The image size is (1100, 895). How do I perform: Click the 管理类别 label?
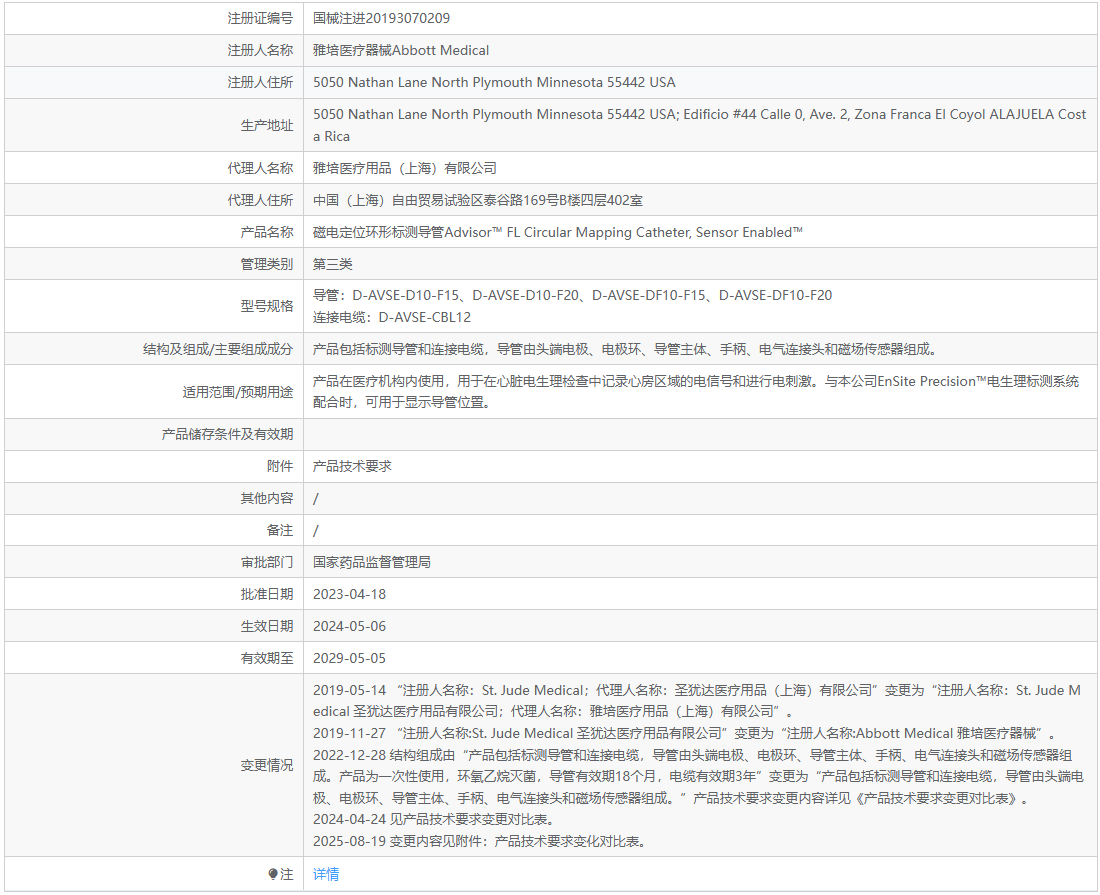click(267, 264)
